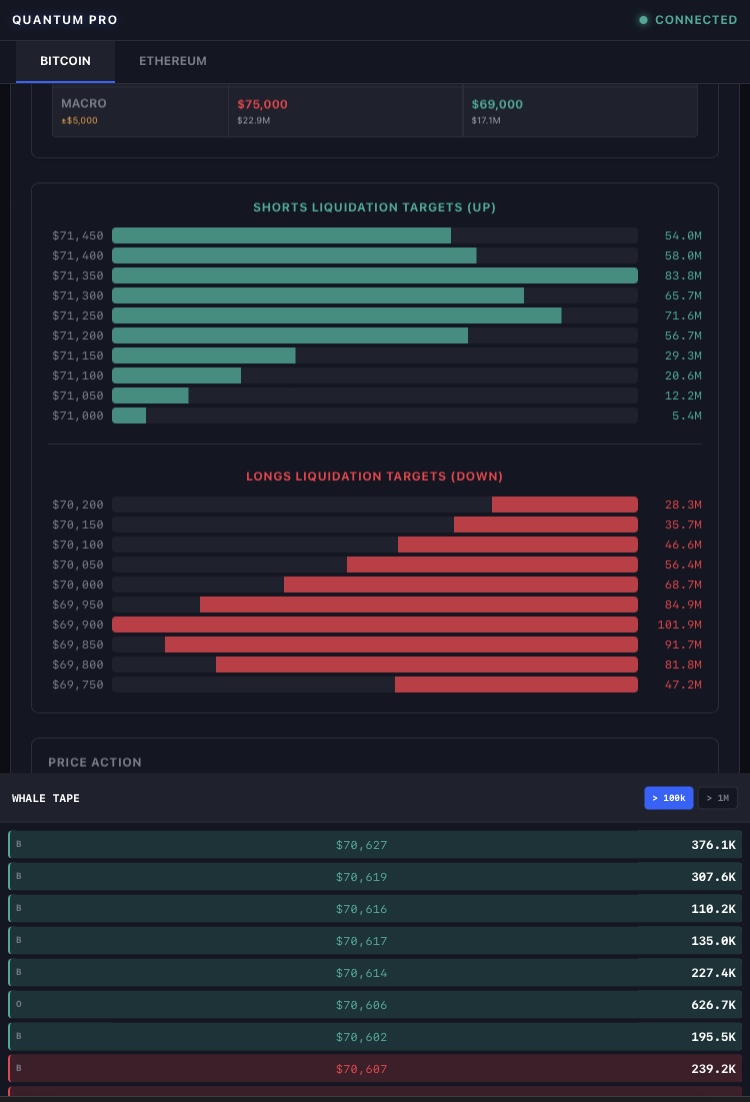Click the Whale Tape panel header
Viewport: 750px width, 1102px height.
pos(46,798)
